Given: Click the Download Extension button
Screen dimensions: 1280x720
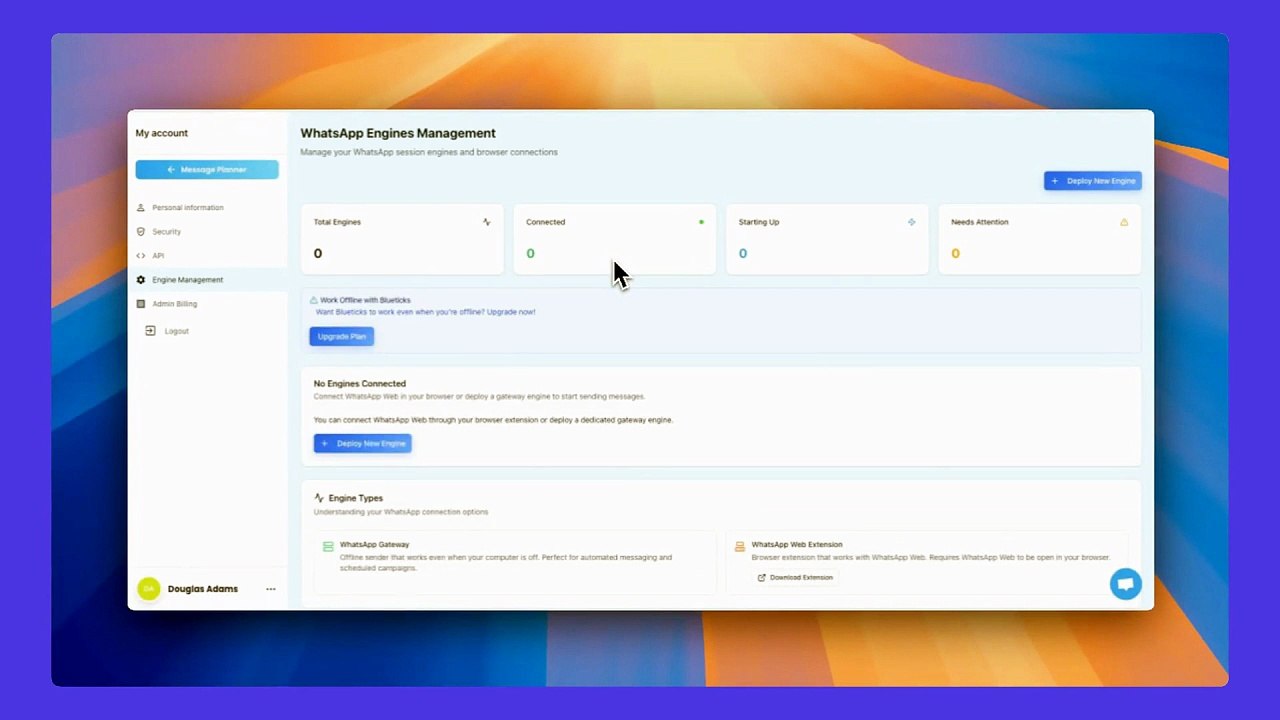Looking at the screenshot, I should point(795,578).
